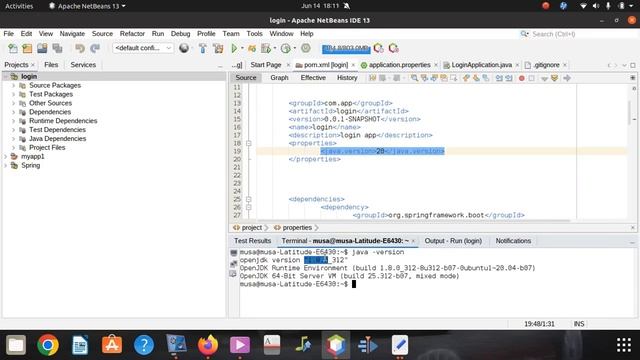The image size is (640, 360).
Task: Undo the last edit via toolbar
Action: pyautogui.click(x=80, y=49)
